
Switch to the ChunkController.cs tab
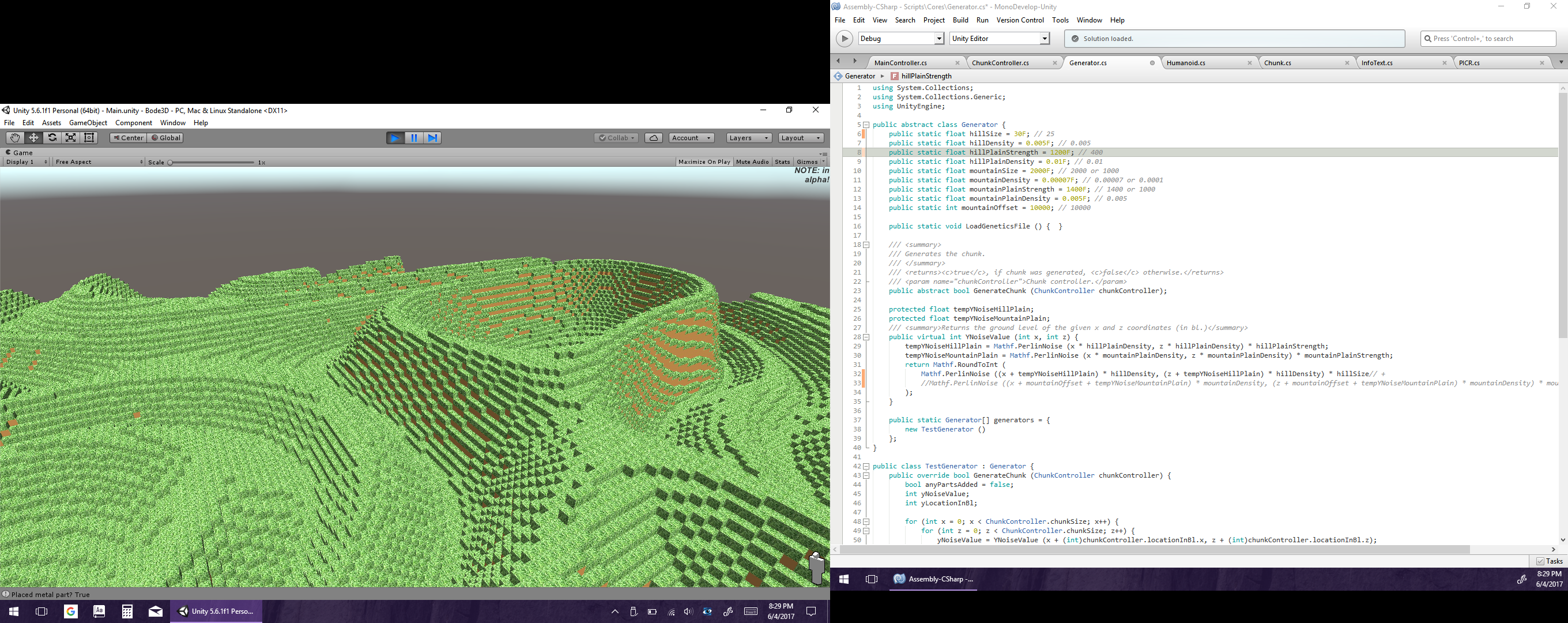[x=1000, y=63]
